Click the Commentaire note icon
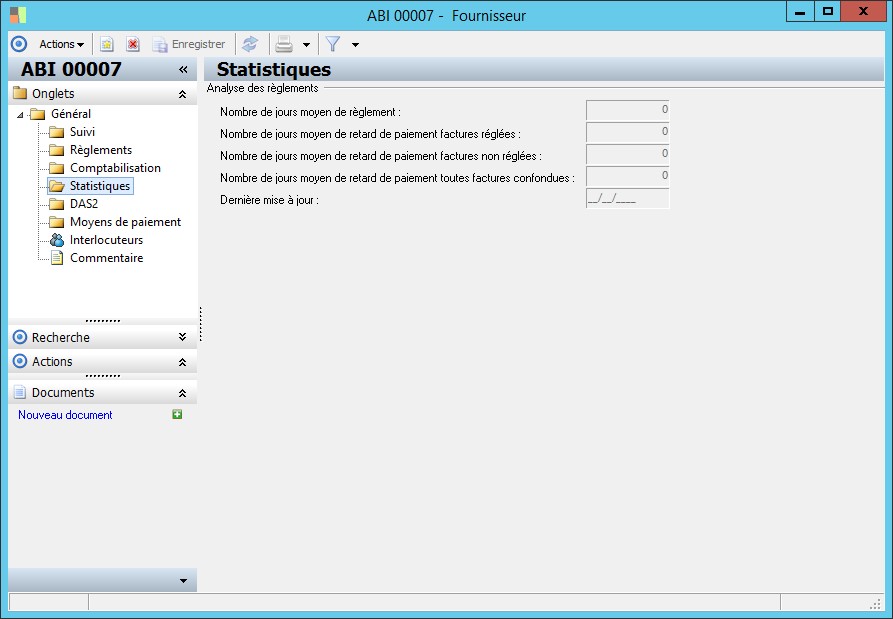 tap(57, 258)
